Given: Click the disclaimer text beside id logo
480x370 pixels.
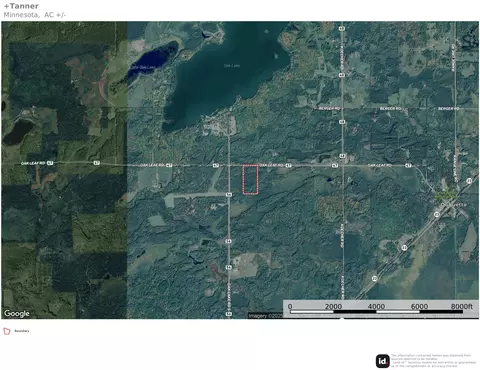Looking at the screenshot, I should 433,361.
